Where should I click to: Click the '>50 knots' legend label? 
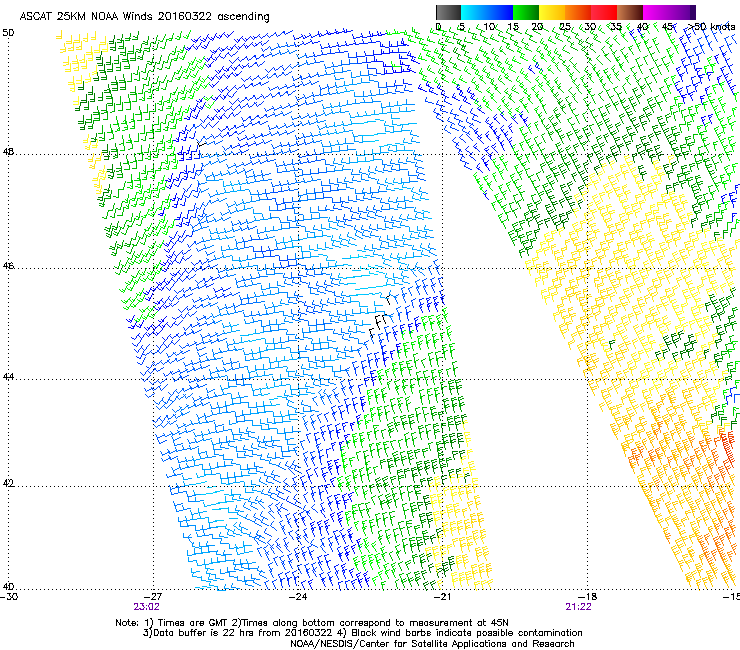(711, 26)
